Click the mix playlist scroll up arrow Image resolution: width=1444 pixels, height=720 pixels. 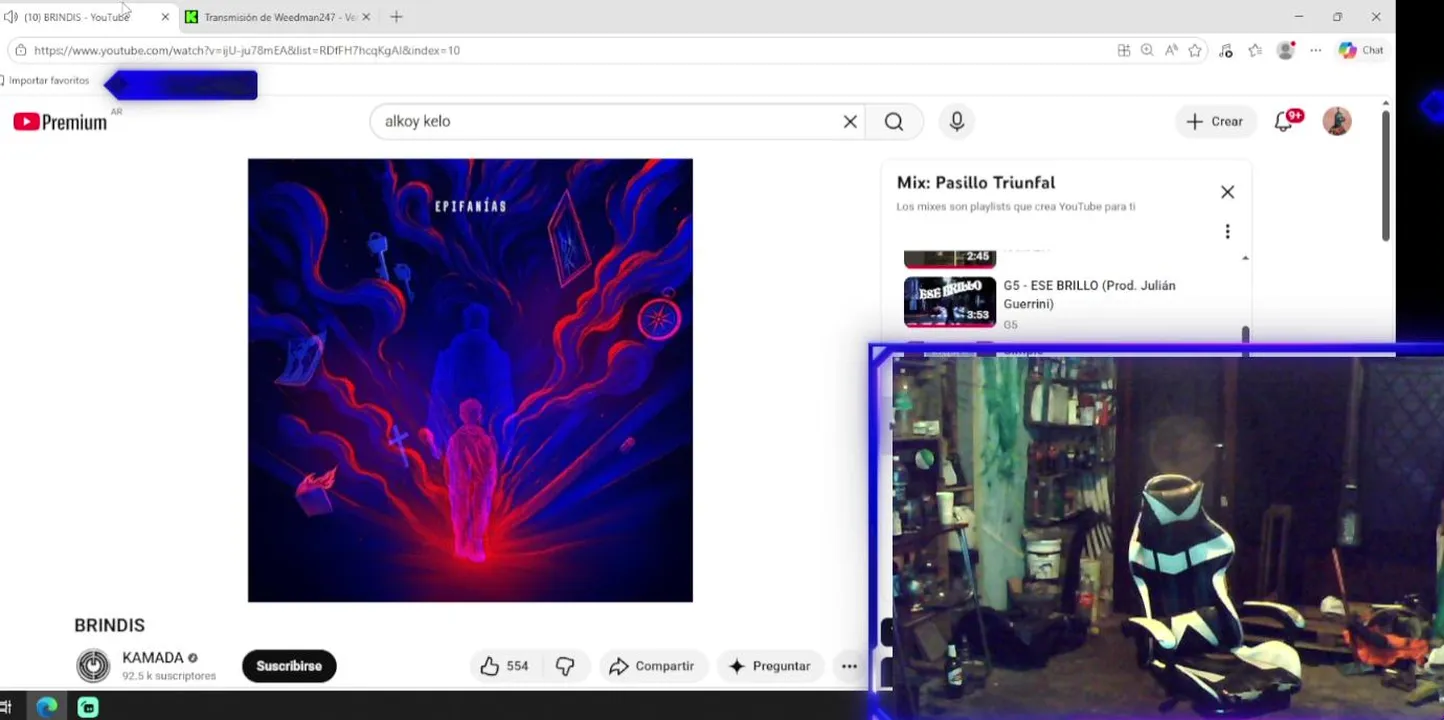(x=1245, y=258)
